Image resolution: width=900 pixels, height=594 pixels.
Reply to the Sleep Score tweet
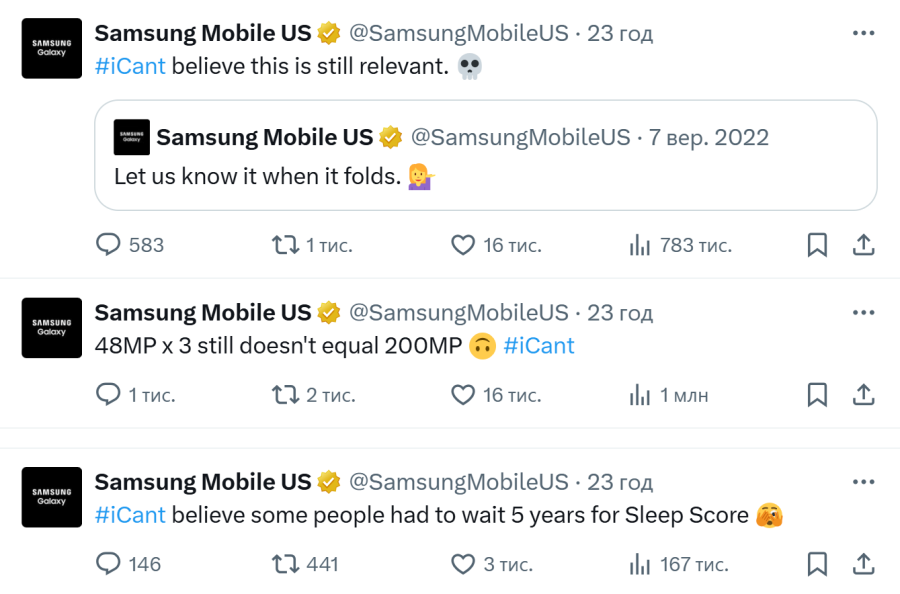pyautogui.click(x=108, y=565)
